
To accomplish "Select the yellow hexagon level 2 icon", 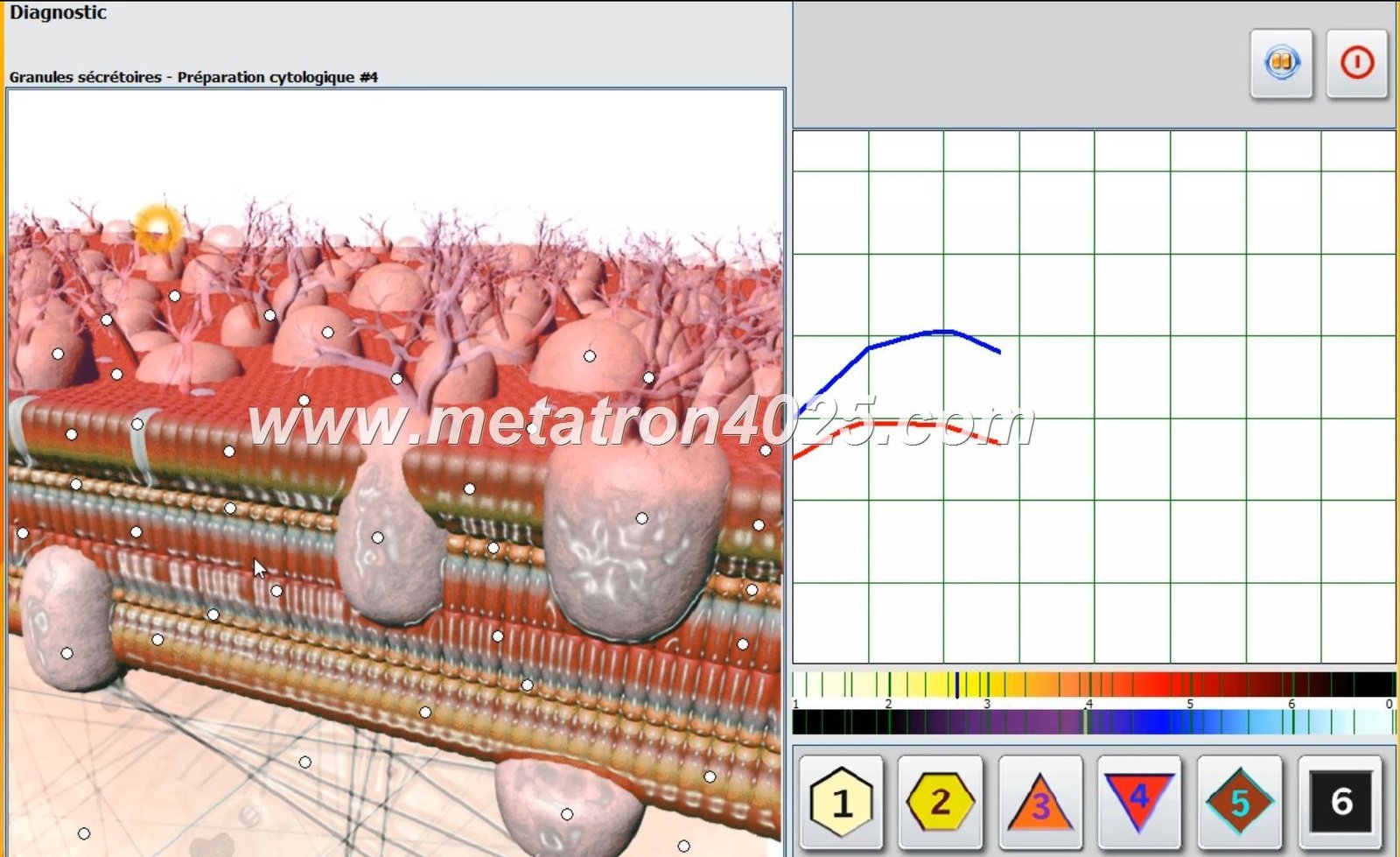I will point(941,801).
